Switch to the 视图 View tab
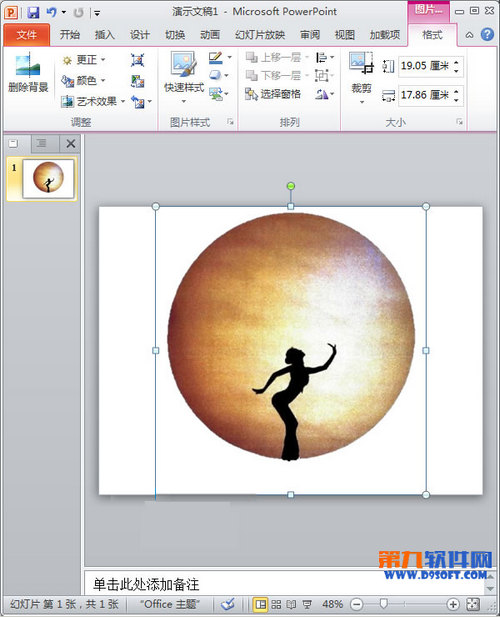Screen dimensions: 500x617 point(345,35)
